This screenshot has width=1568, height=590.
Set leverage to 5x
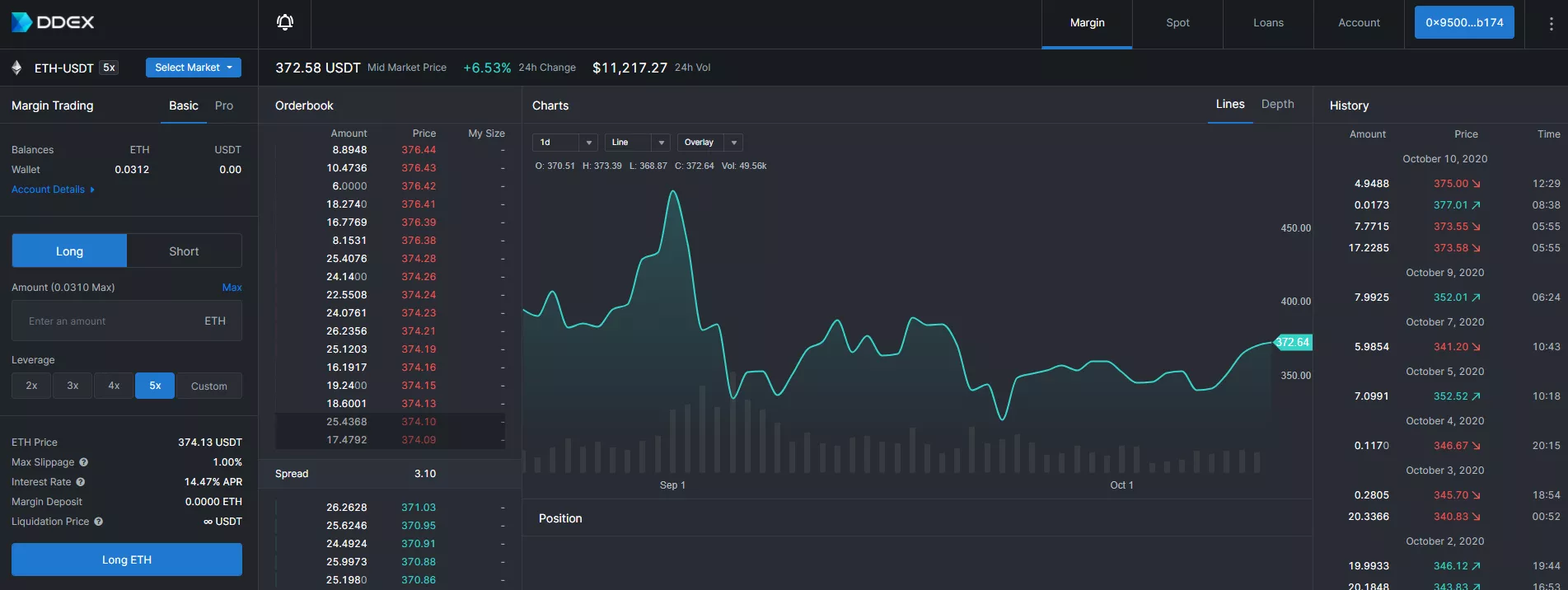[155, 386]
